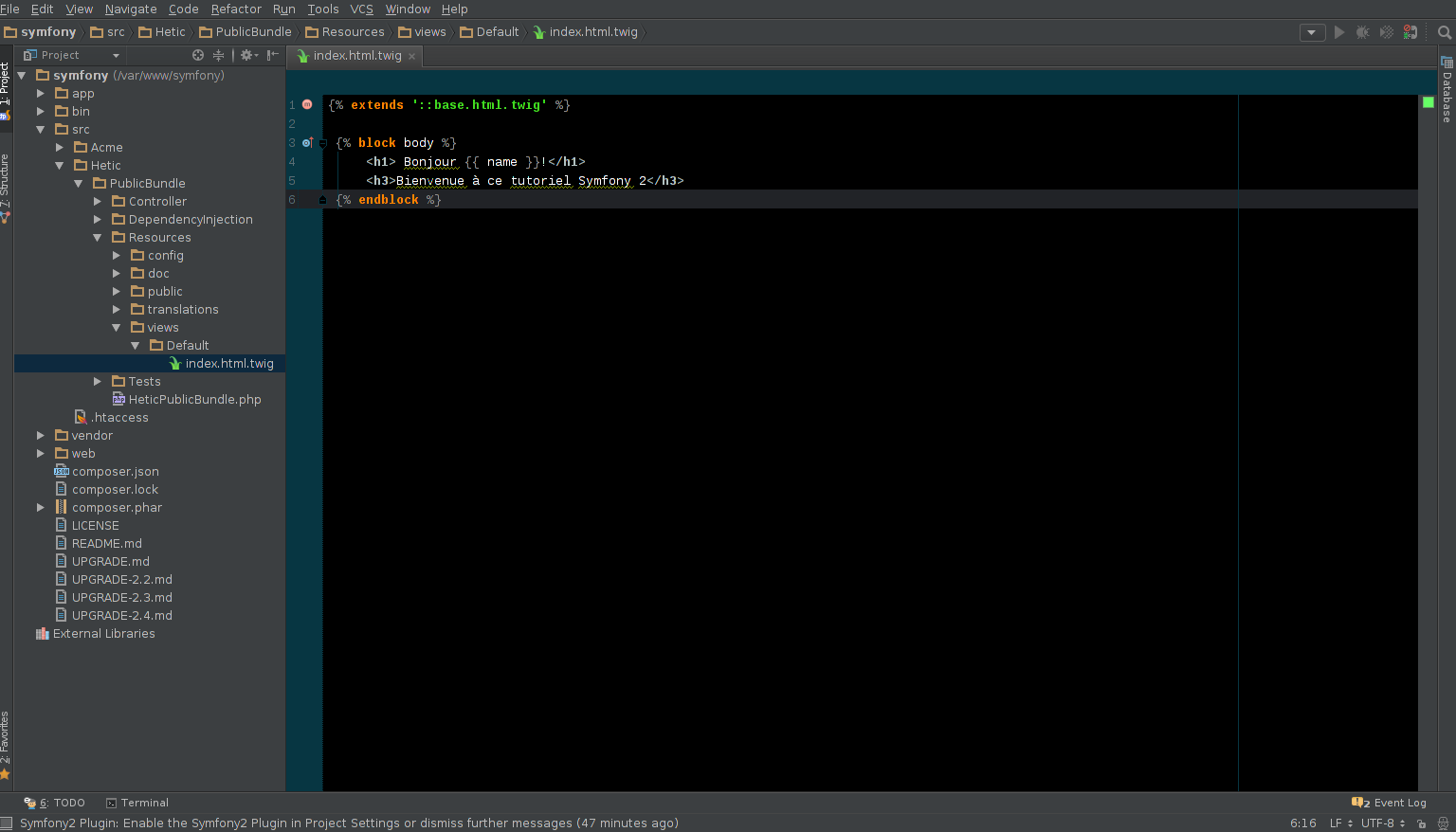Click gutter override icon on line 1
The width and height of the screenshot is (1456, 832).
307,104
